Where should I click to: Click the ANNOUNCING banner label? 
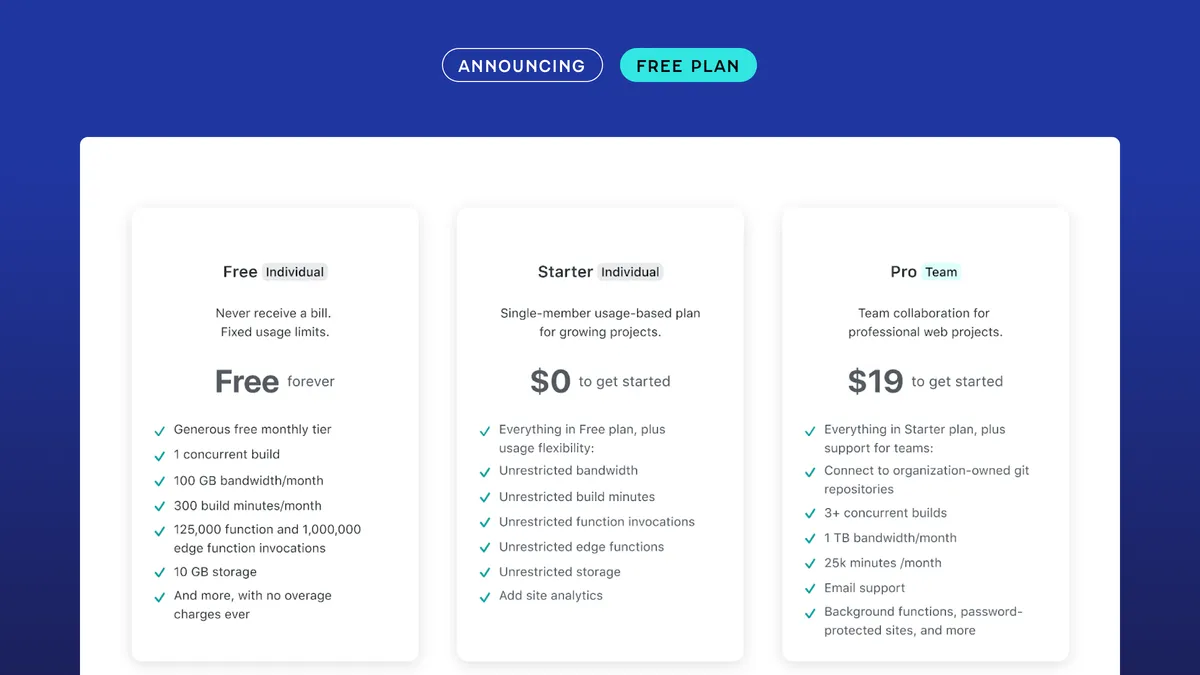(x=522, y=65)
